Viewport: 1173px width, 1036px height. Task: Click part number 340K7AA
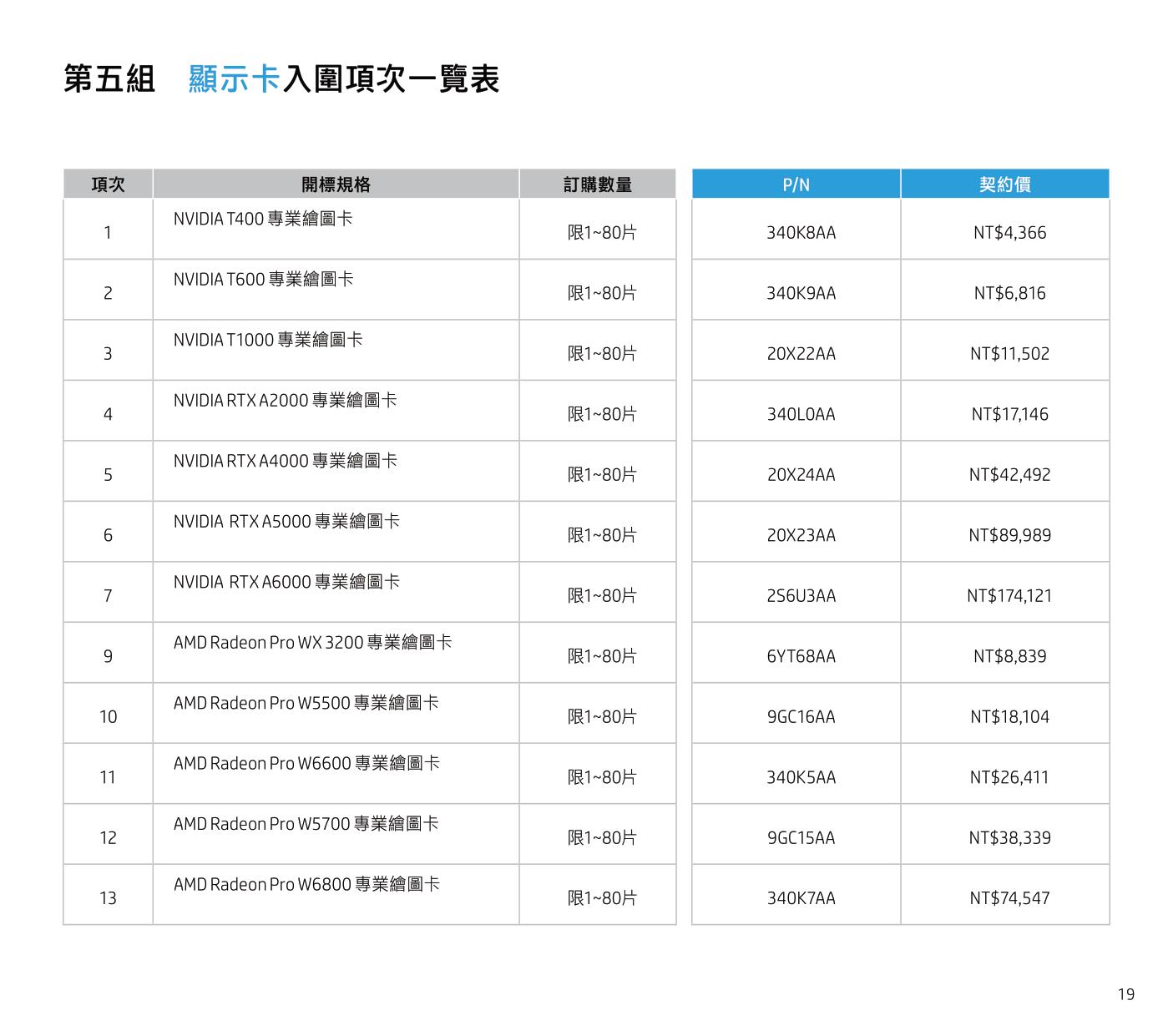(801, 899)
